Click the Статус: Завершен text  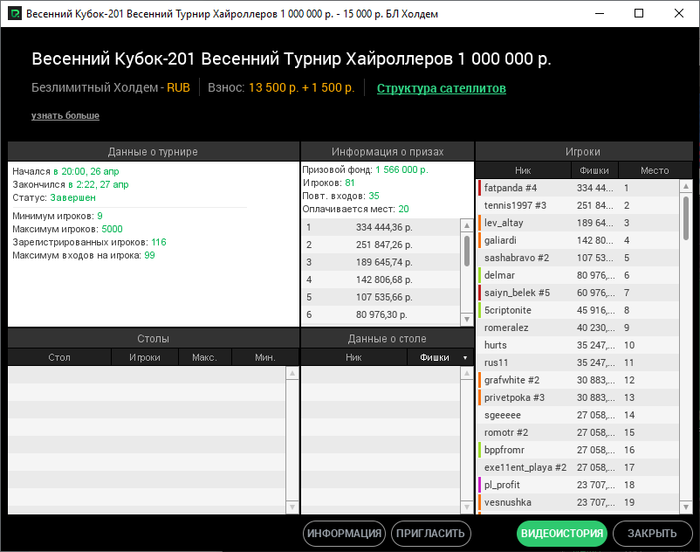click(54, 197)
